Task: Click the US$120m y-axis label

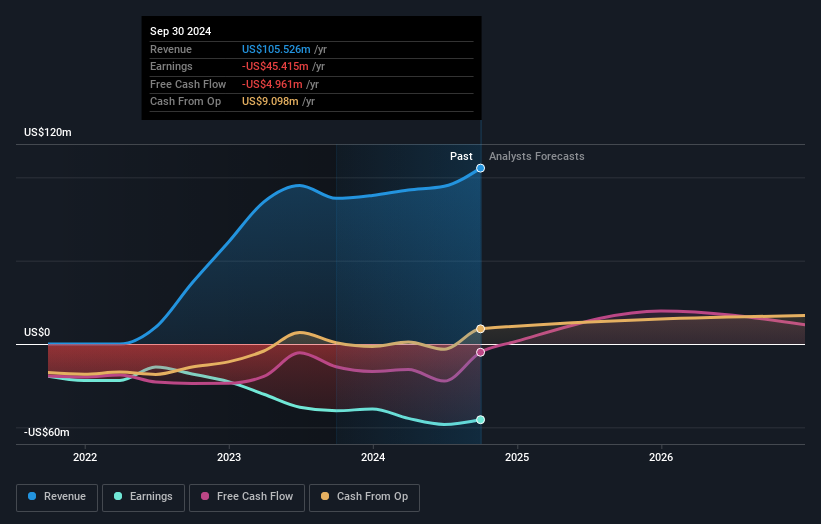Action: point(48,132)
